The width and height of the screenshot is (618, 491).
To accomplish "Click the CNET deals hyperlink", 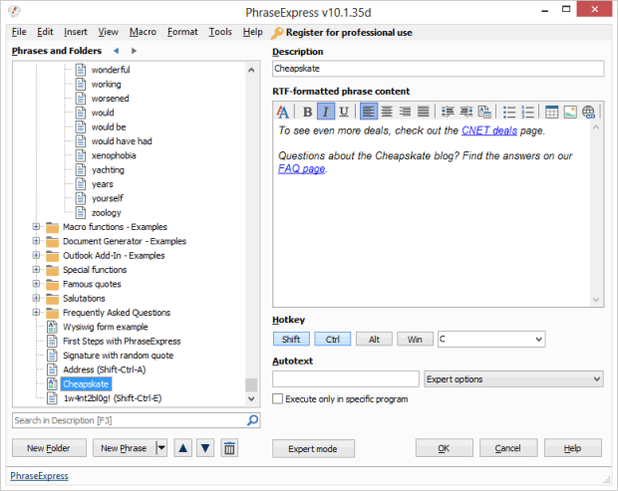I will pyautogui.click(x=489, y=130).
